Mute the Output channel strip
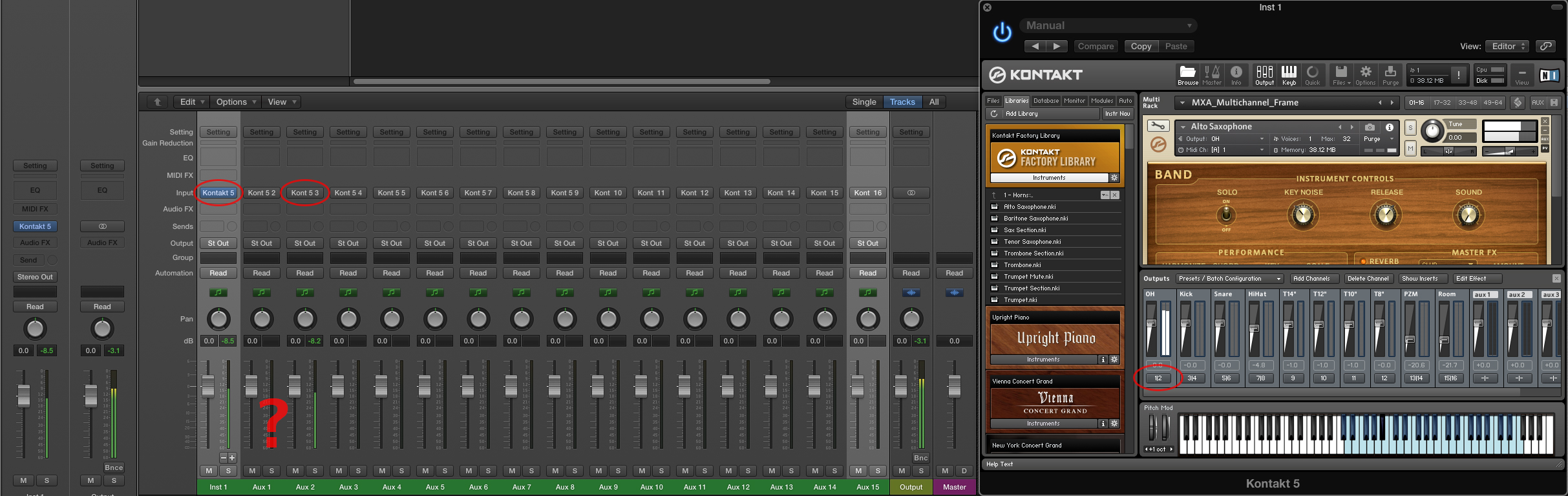 902,471
